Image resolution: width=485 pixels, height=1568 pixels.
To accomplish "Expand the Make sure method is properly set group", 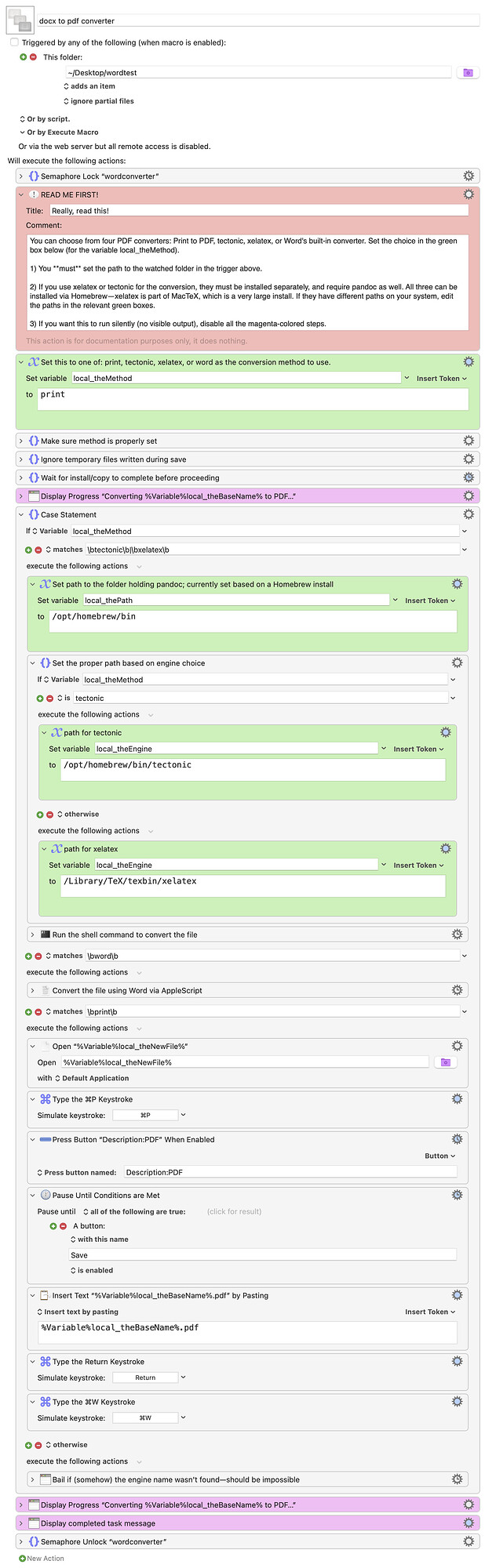I will pos(21,441).
